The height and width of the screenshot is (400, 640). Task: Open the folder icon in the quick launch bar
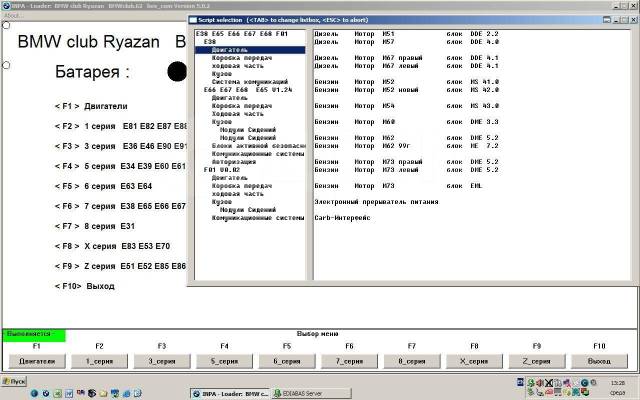coord(103,393)
